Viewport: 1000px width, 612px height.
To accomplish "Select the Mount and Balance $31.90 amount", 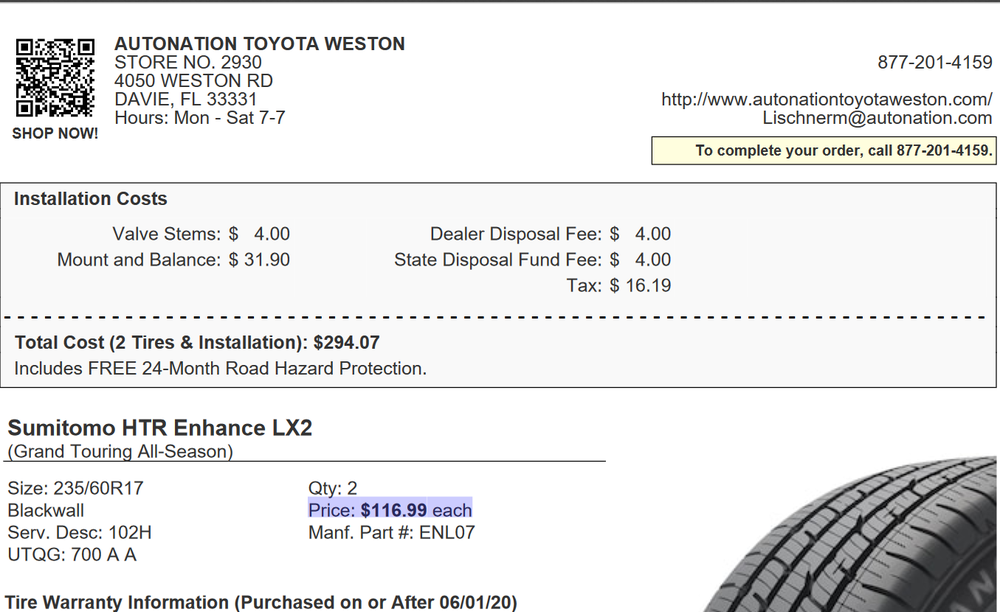I will pyautogui.click(x=259, y=260).
